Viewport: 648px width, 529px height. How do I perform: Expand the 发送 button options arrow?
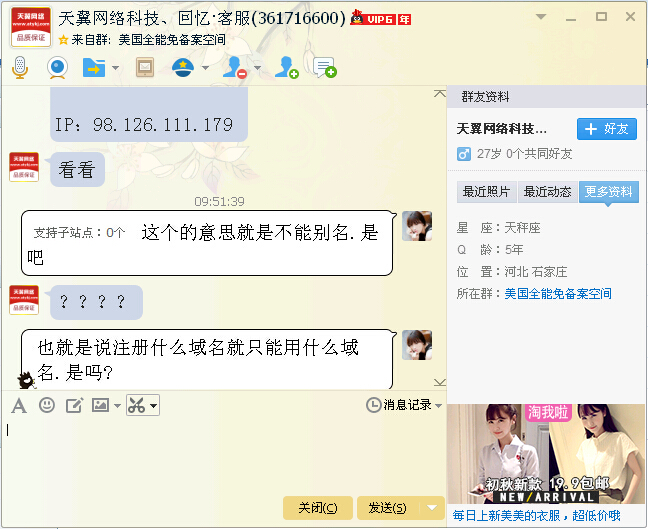[x=432, y=508]
